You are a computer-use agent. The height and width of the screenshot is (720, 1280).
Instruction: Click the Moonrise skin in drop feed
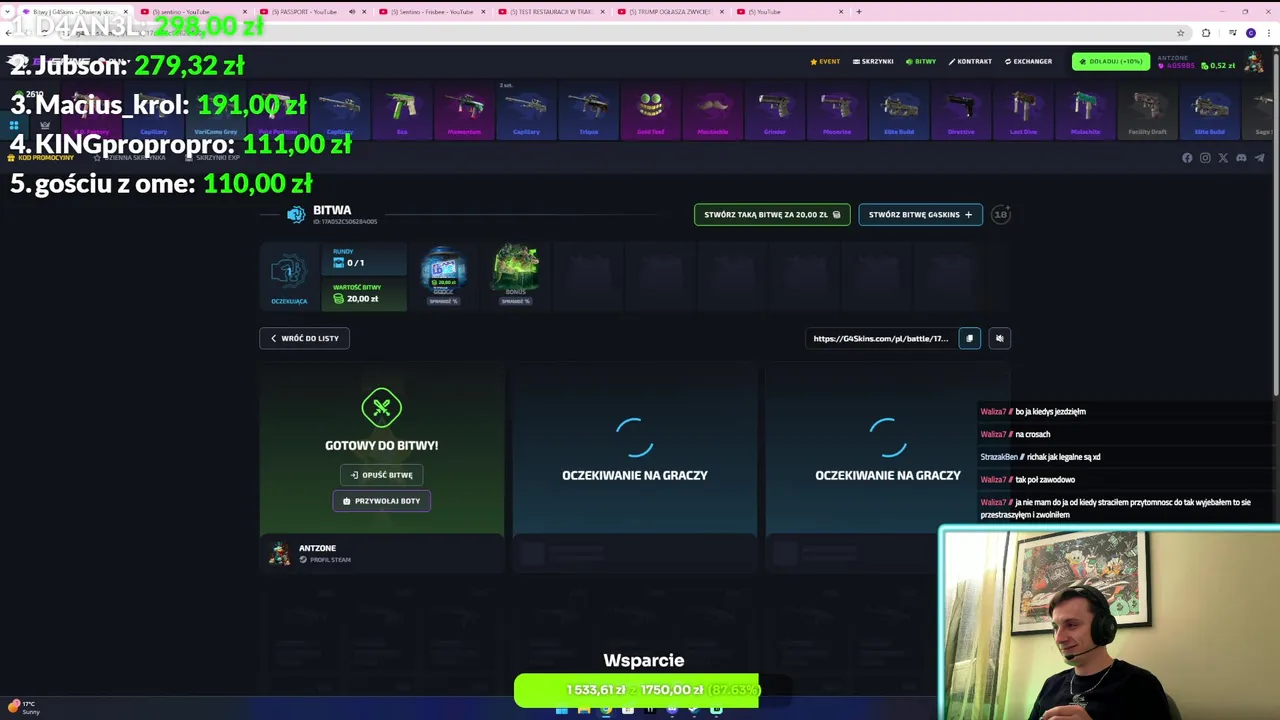(837, 112)
